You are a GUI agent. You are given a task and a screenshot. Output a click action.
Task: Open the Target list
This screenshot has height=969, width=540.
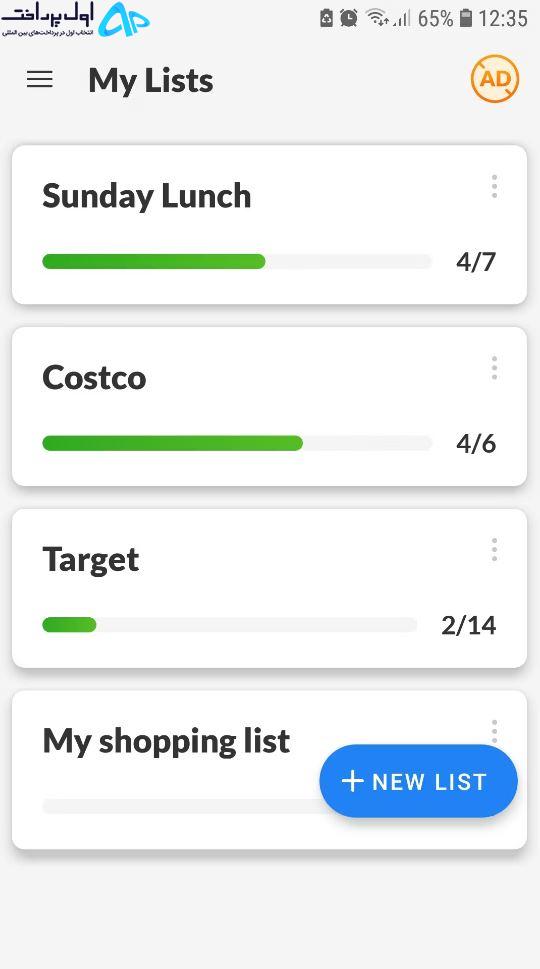(269, 588)
